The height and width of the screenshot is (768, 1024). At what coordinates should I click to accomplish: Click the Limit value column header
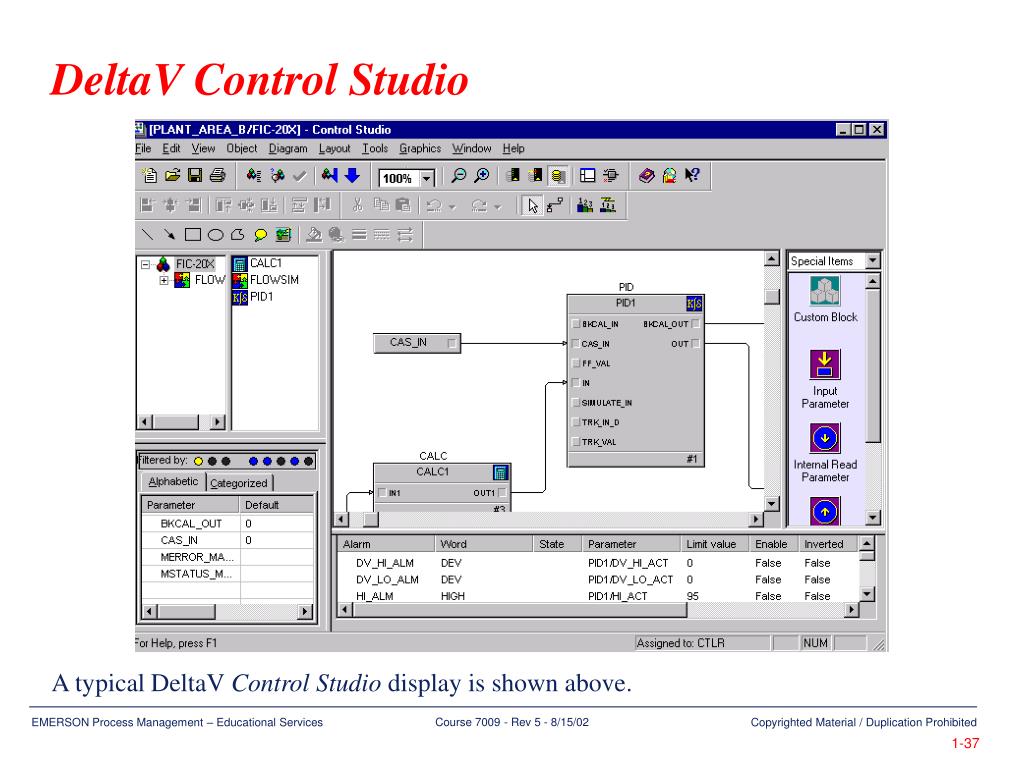click(x=714, y=544)
